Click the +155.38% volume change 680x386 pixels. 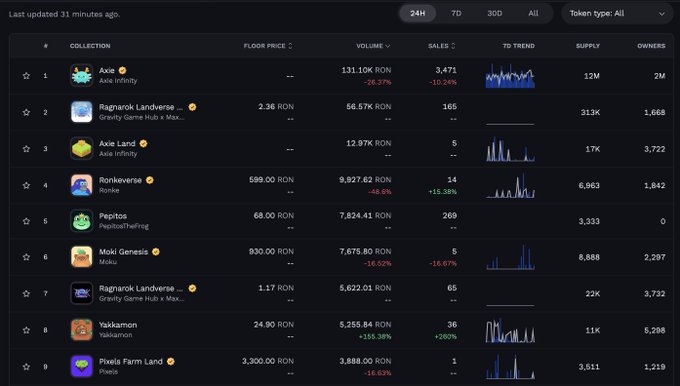pos(375,337)
